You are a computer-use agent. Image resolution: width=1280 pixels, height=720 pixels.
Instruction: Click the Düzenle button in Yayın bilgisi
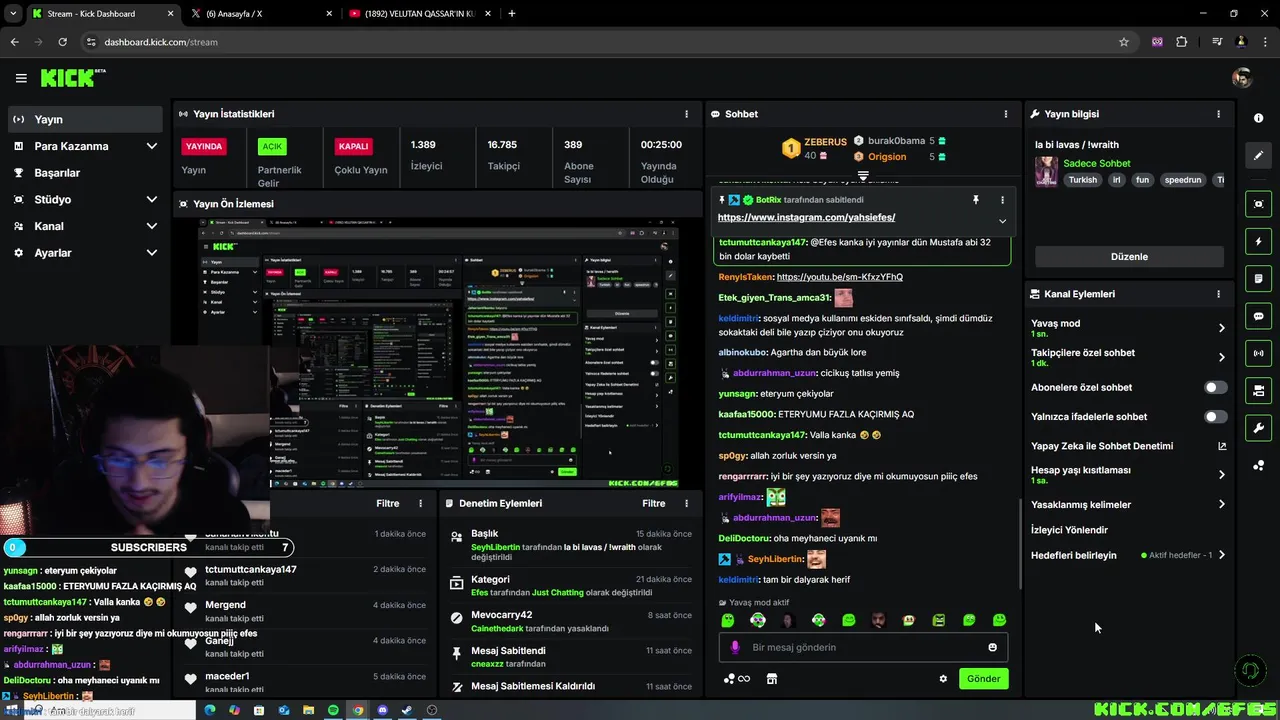(1129, 256)
